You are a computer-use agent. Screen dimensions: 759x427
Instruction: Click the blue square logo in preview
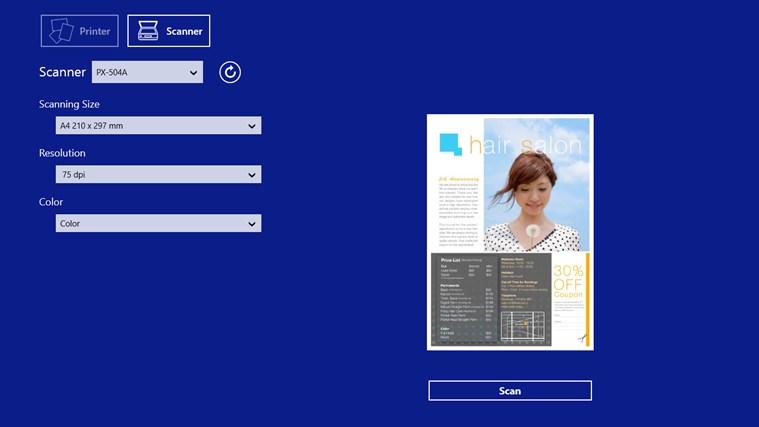[451, 144]
